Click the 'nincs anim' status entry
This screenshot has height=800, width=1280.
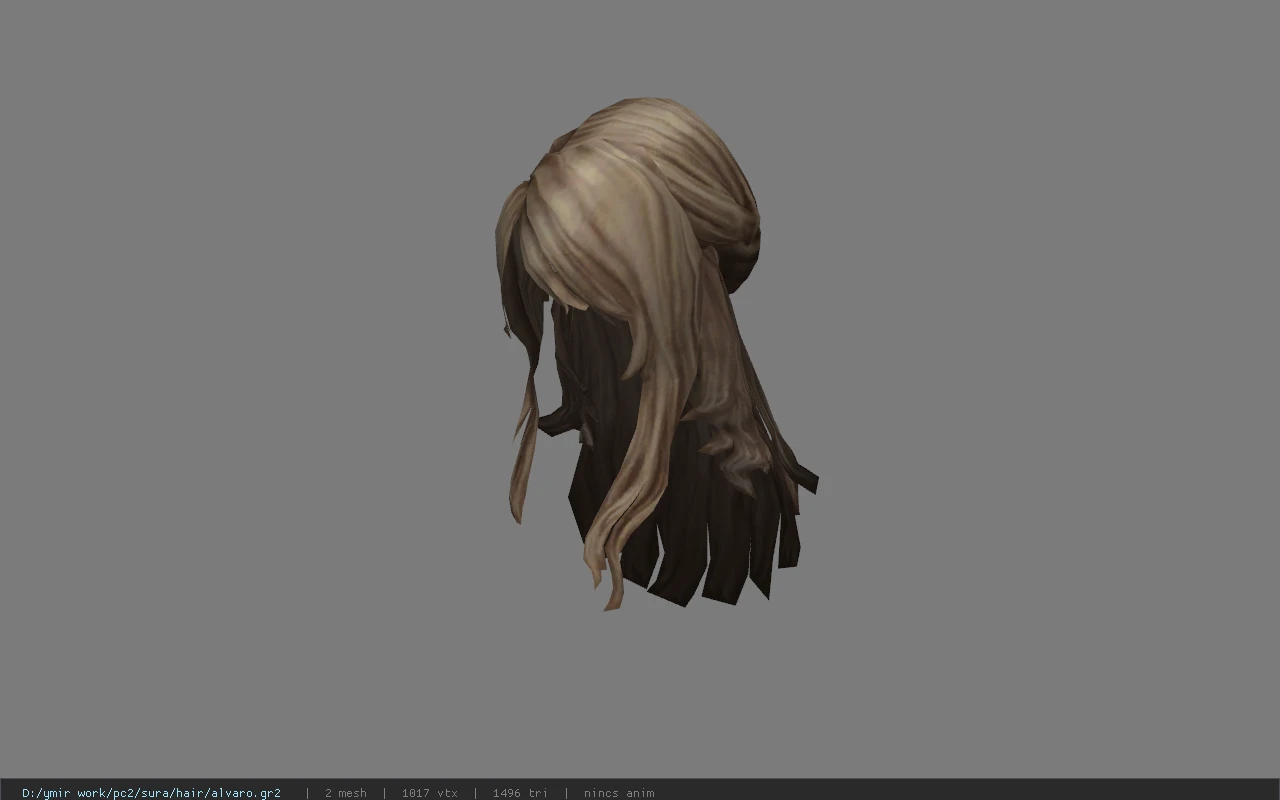pos(619,793)
